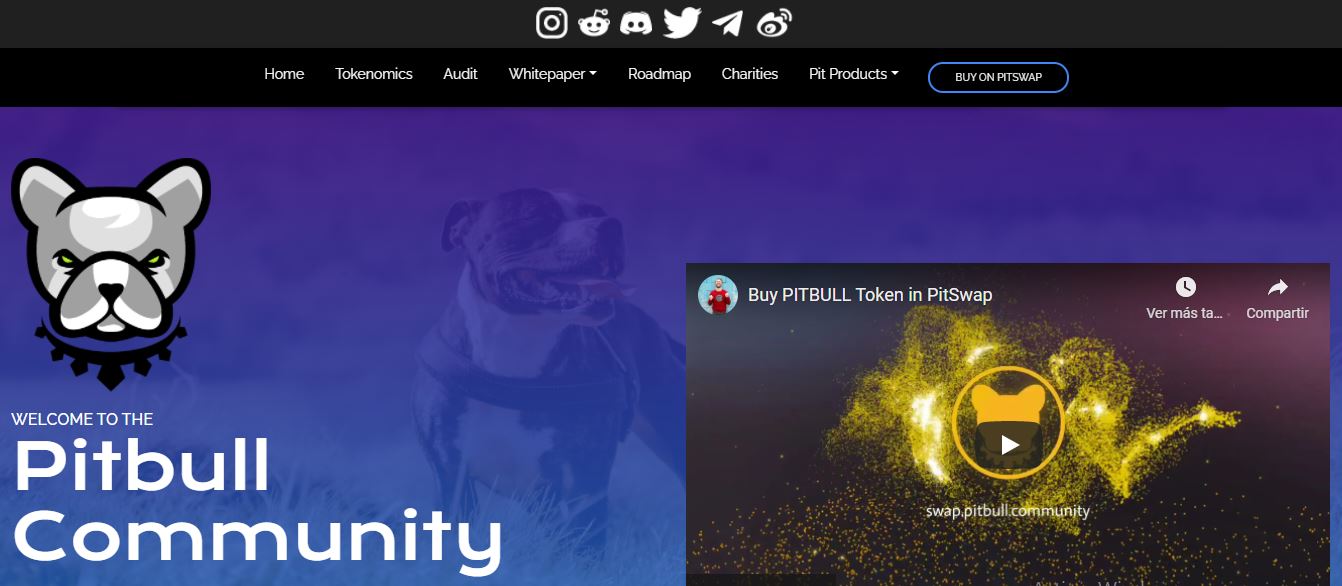Open the Reddit social icon

594,22
